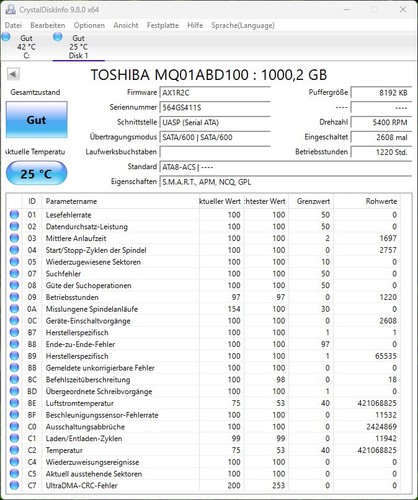Open the Optionen menu
418x500 pixels.
click(89, 25)
